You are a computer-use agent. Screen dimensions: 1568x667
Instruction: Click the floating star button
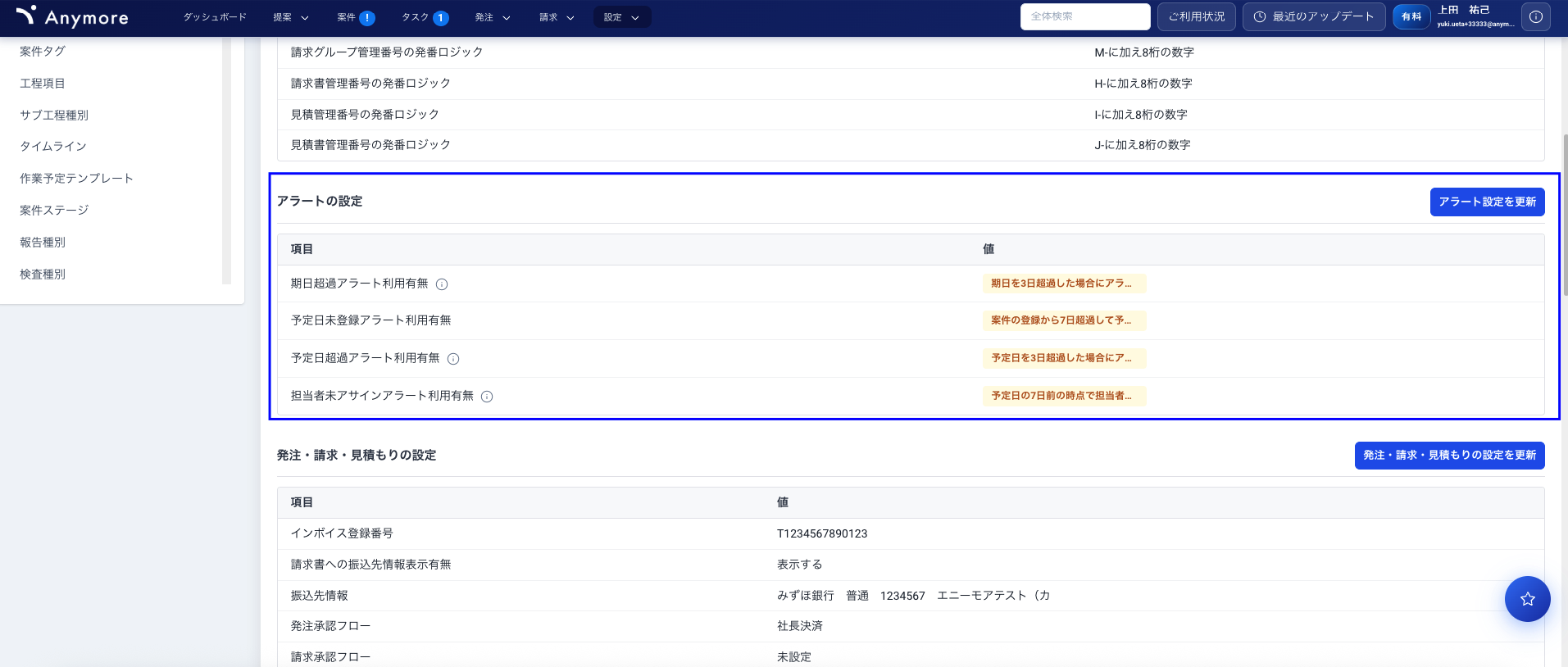(x=1527, y=599)
